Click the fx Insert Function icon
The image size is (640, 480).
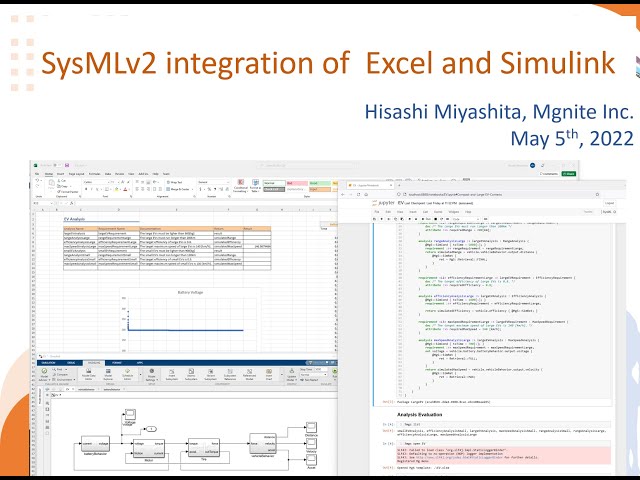(72, 203)
